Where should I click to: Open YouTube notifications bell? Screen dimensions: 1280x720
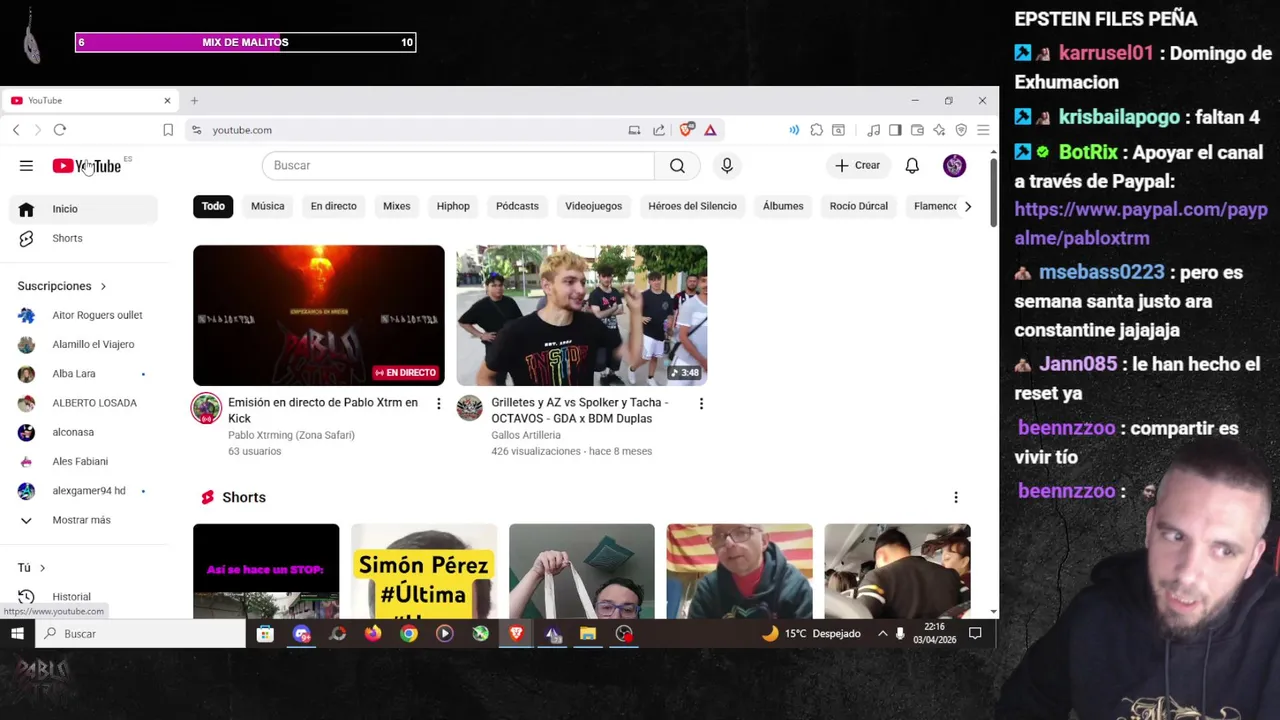[x=912, y=166]
